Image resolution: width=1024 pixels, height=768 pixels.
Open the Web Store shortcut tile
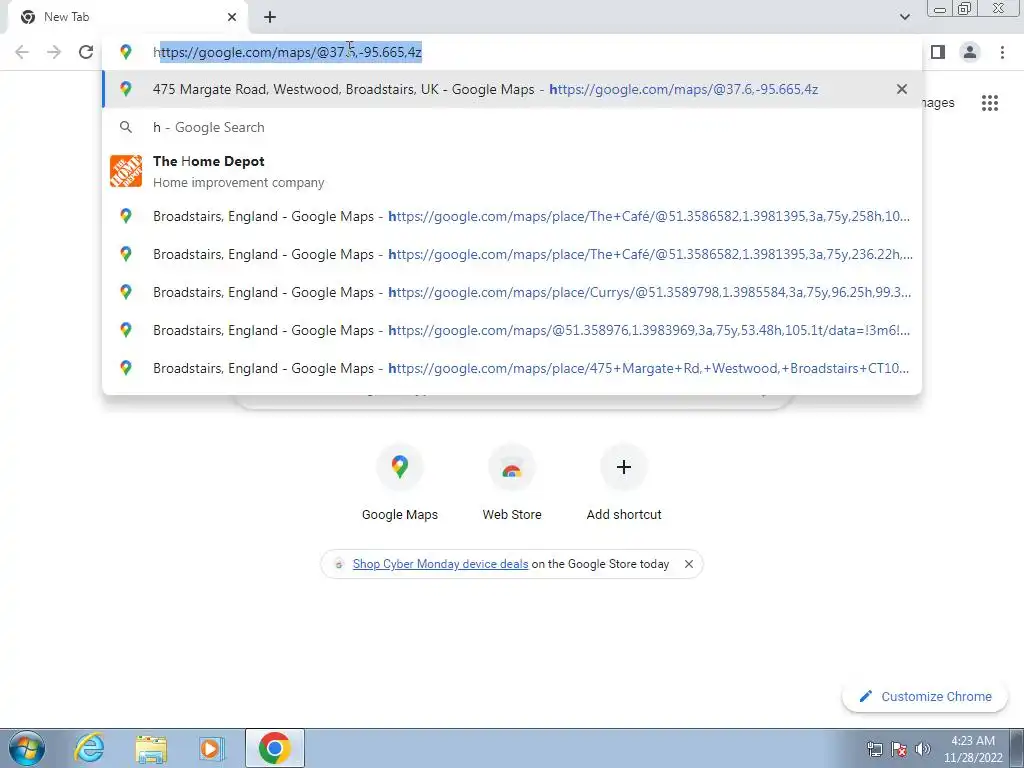coord(512,483)
